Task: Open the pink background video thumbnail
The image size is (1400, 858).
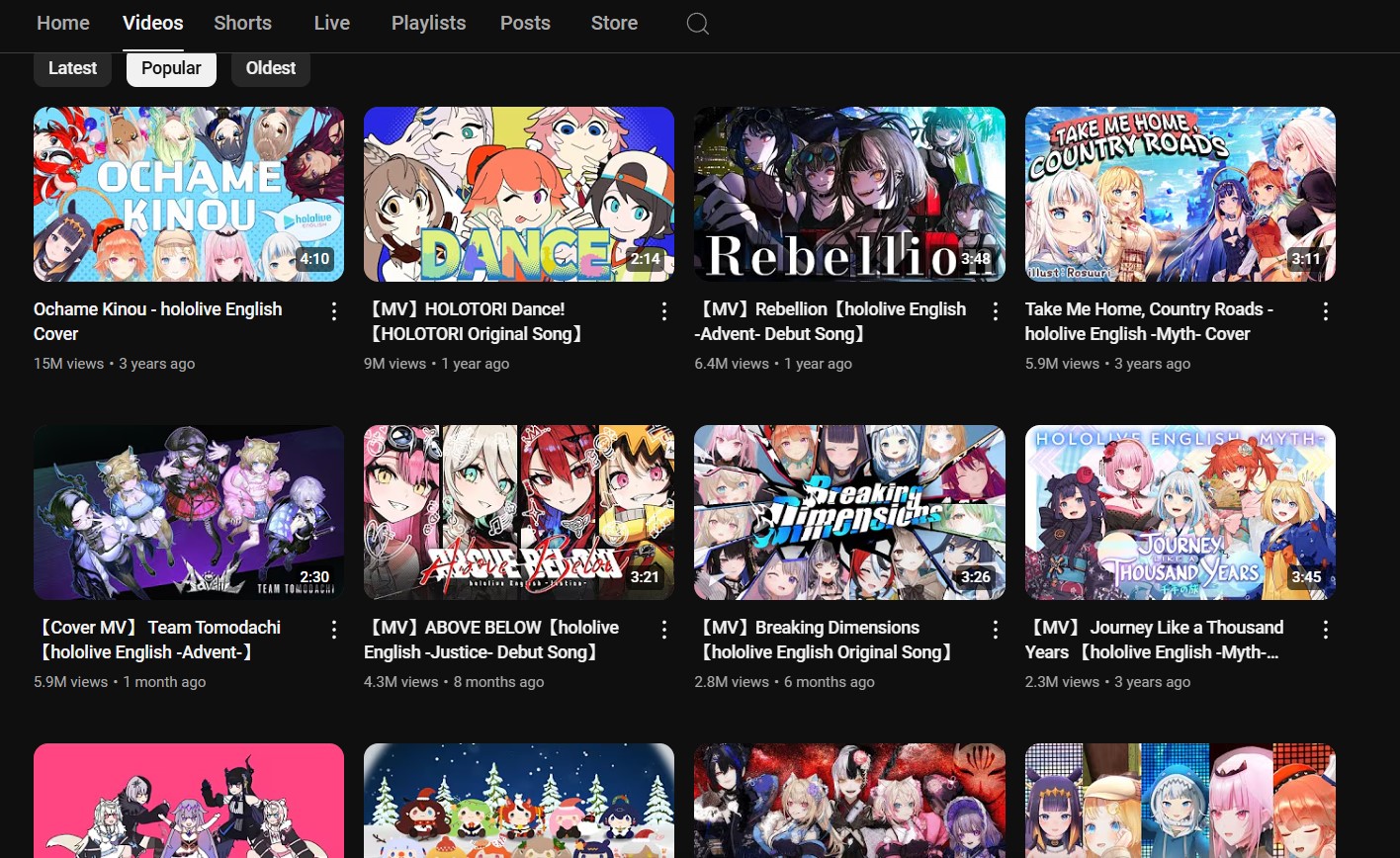Action: coord(189,801)
